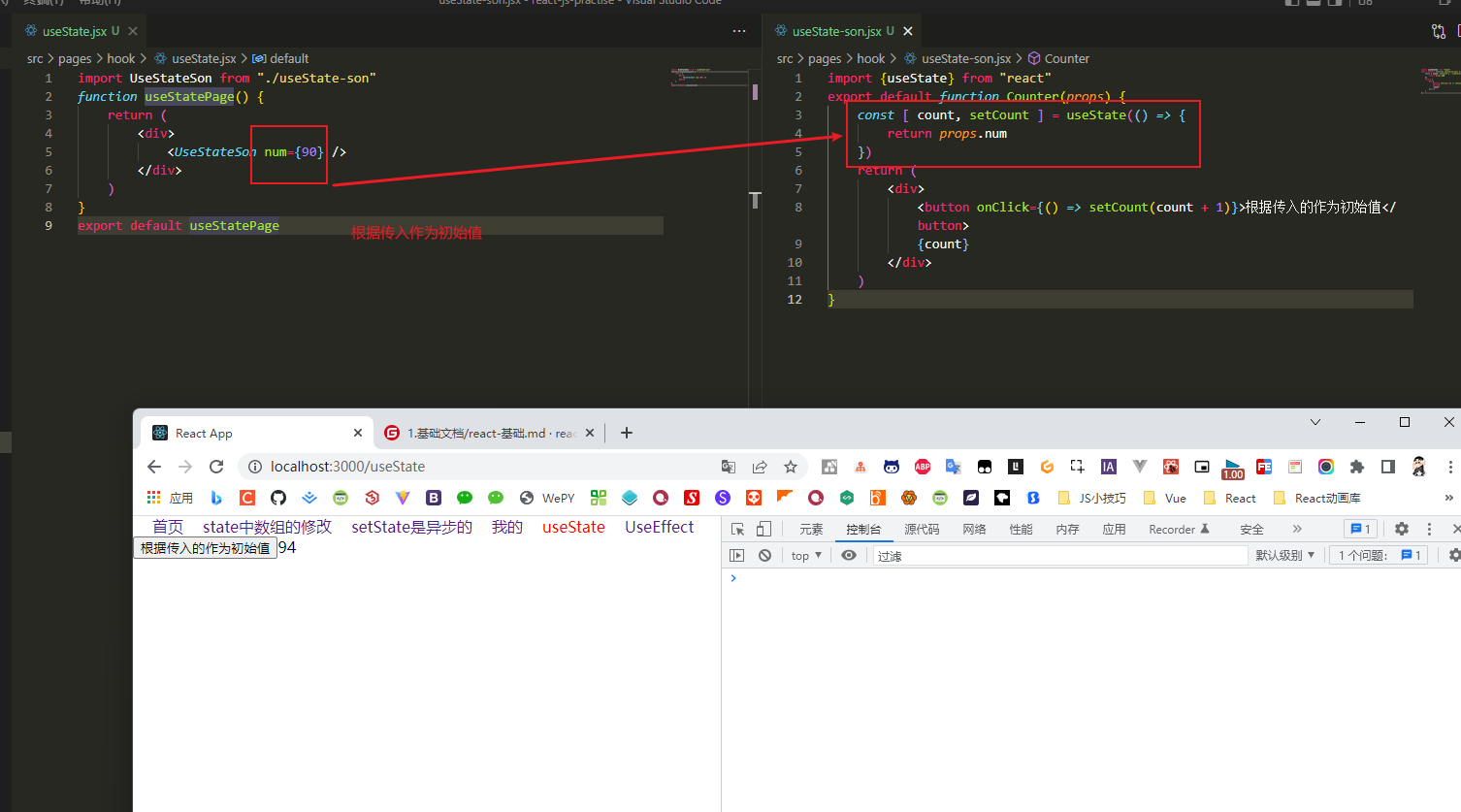Show the DevTools console sidebar
Viewport: 1461px width, 812px height.
[737, 556]
